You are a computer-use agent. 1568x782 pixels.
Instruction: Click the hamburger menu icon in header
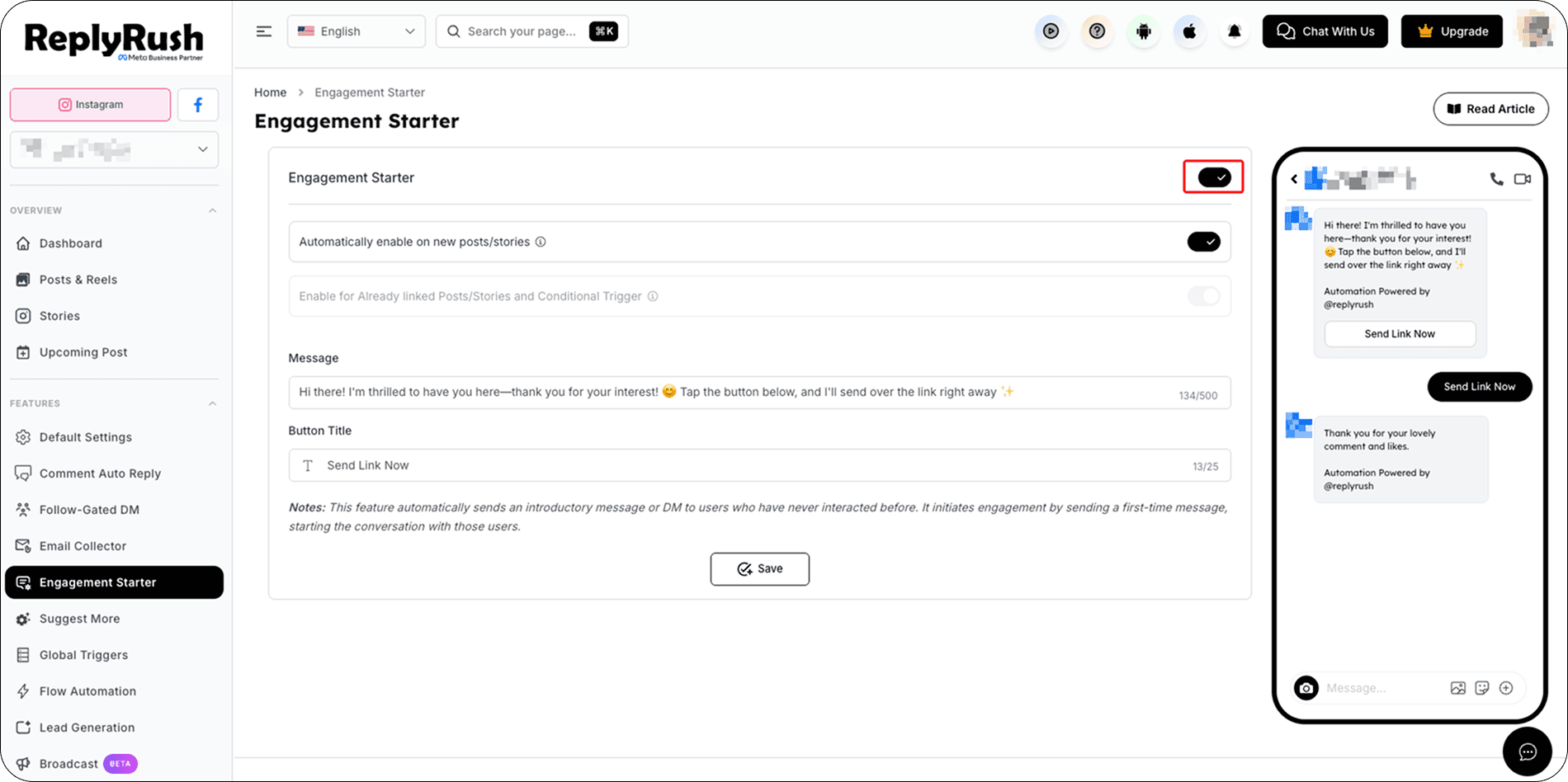click(x=264, y=31)
